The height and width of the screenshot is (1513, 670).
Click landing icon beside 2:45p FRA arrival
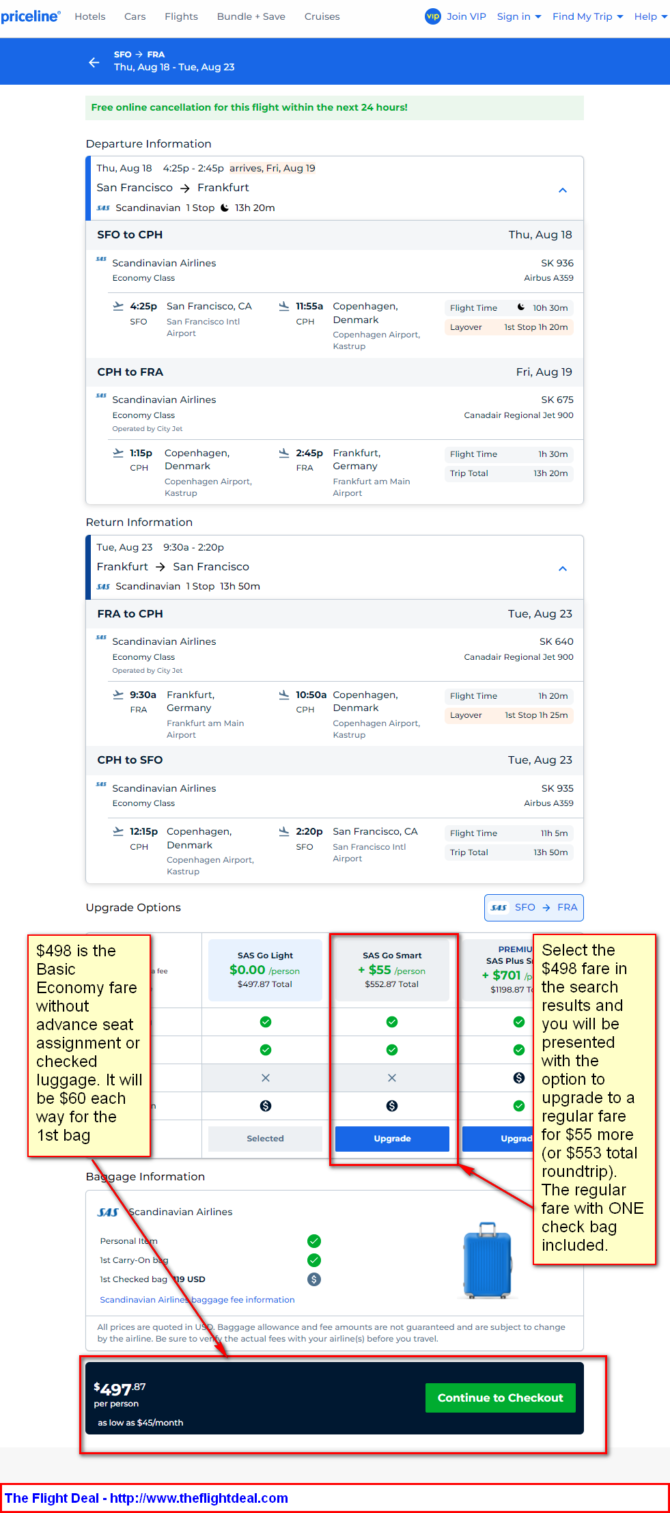pos(284,453)
